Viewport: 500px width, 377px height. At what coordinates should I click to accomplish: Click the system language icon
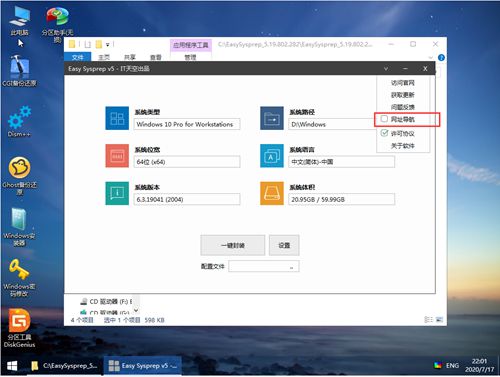(x=272, y=156)
